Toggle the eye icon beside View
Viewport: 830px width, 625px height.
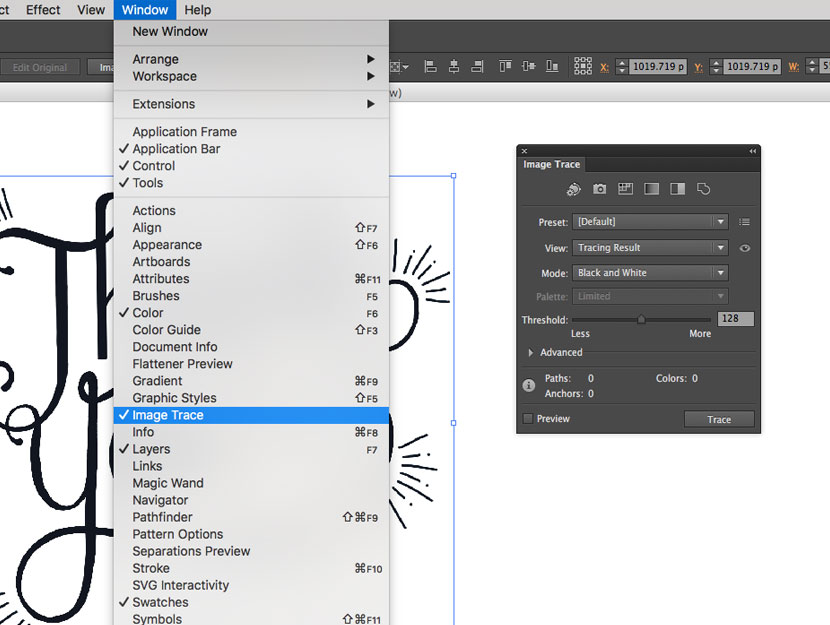click(744, 248)
